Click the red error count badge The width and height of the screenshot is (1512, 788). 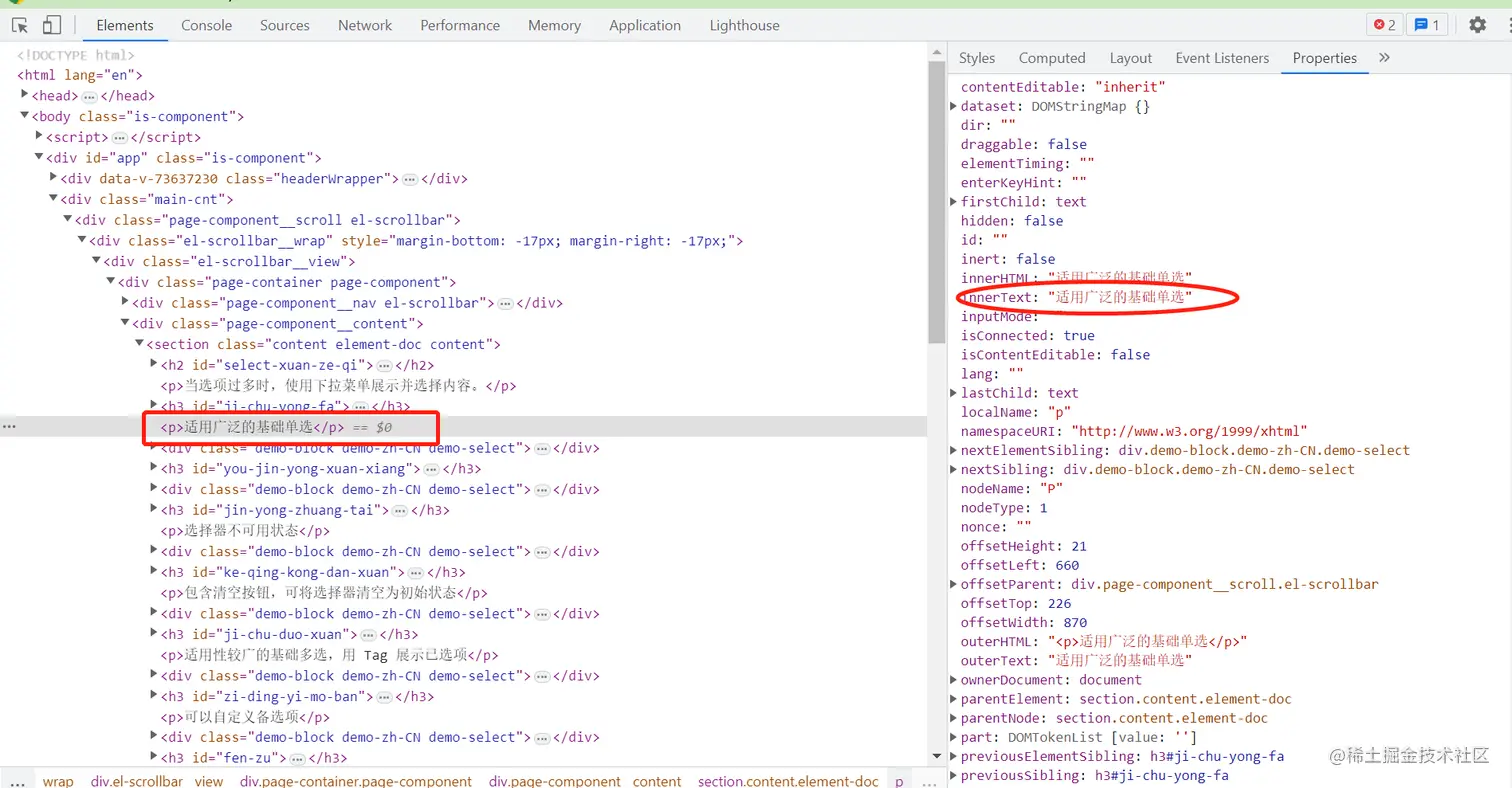(1384, 25)
